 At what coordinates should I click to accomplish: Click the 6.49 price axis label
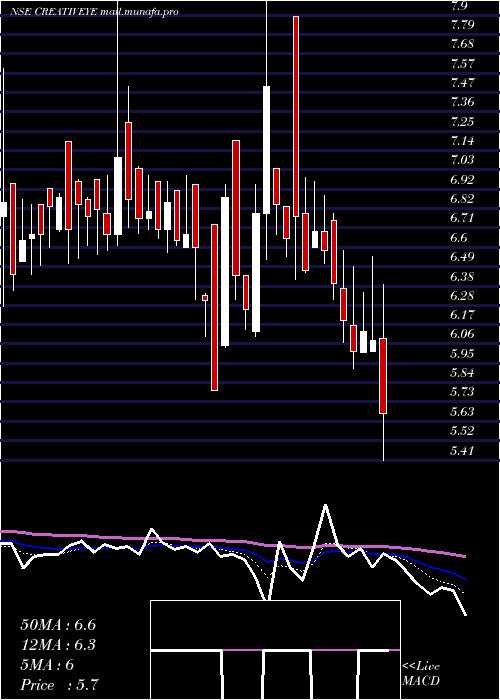[462, 257]
